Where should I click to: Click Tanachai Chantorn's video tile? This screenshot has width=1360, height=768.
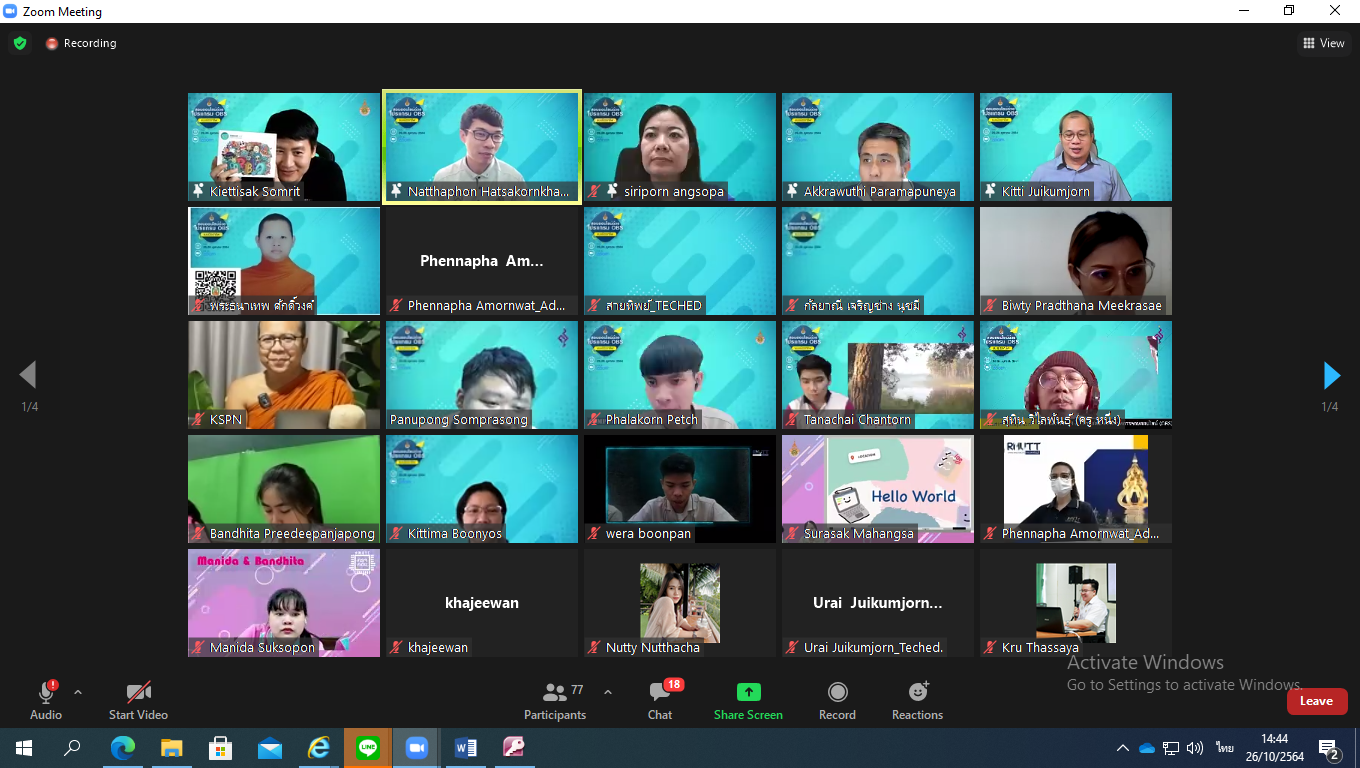pos(878,375)
